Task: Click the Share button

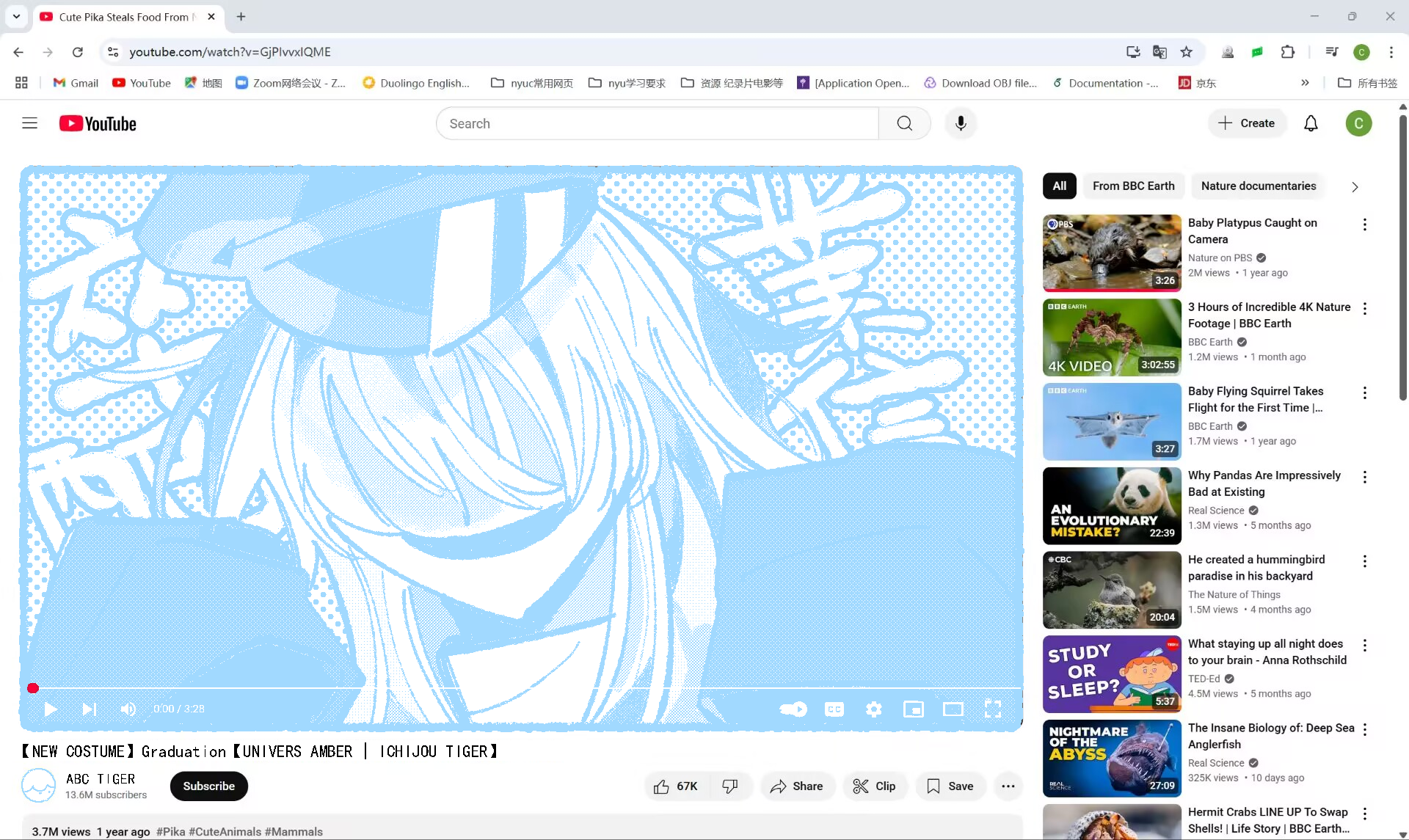Action: [797, 786]
